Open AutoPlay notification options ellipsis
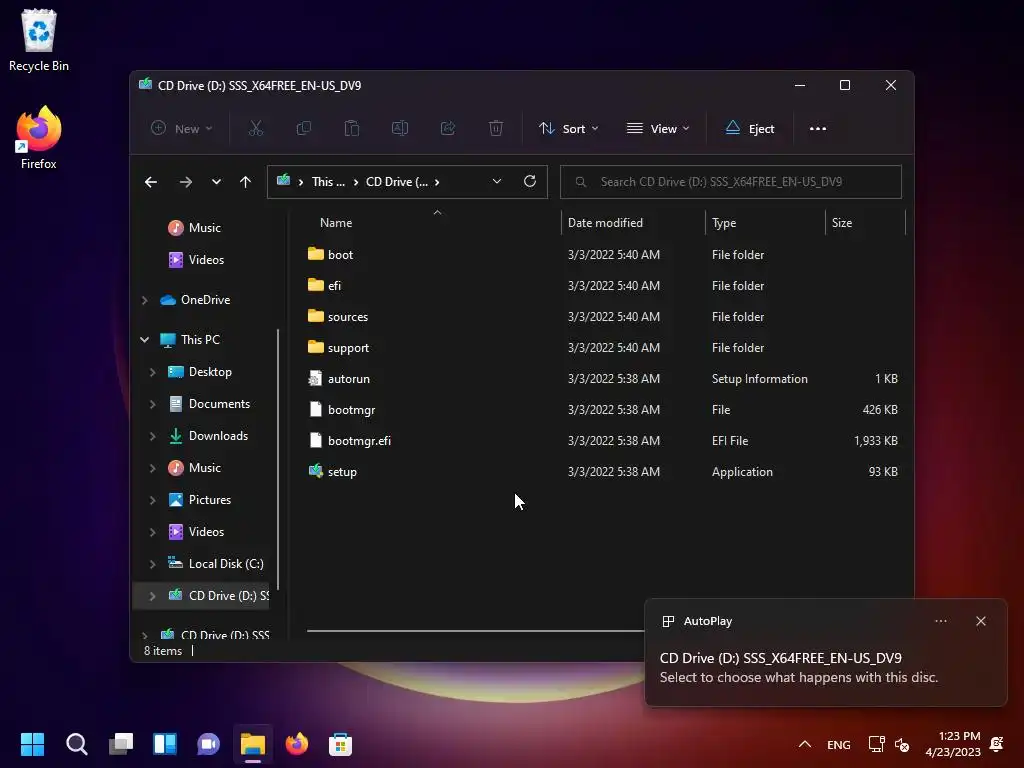Screen dimensions: 1024x768 (x=940, y=621)
